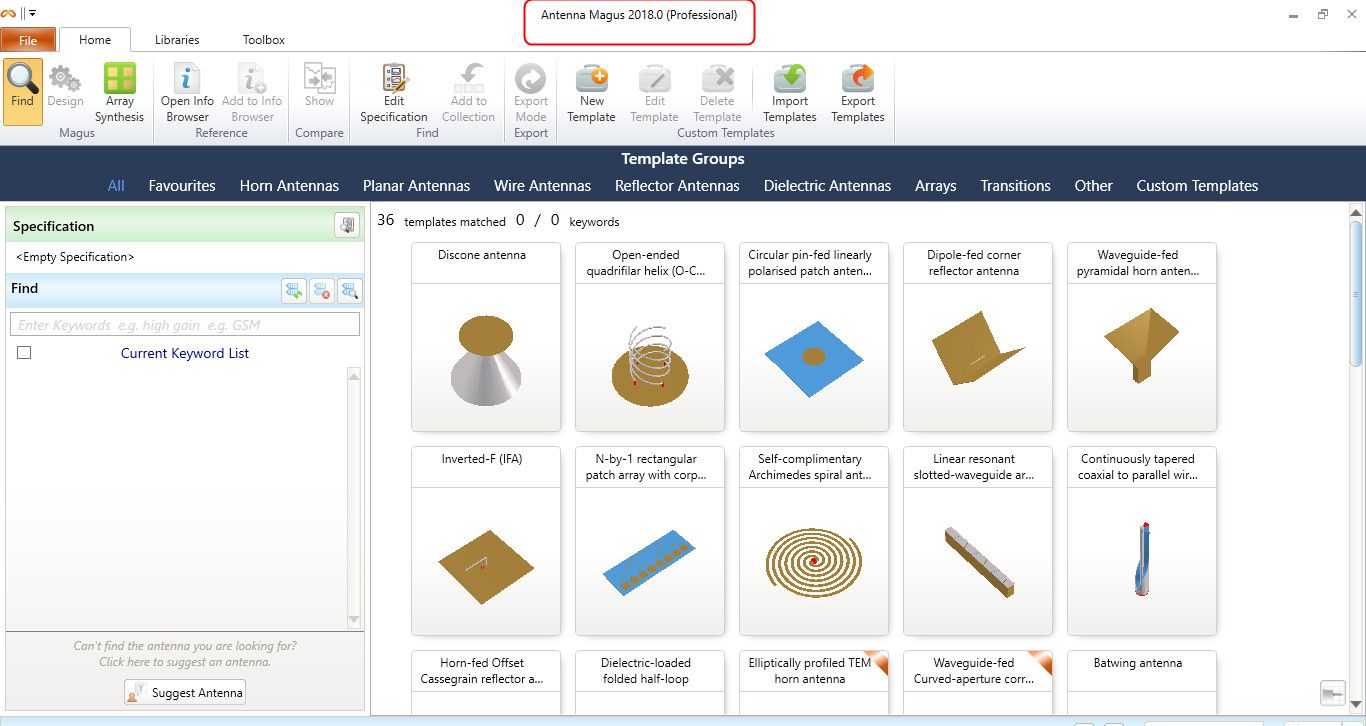The image size is (1366, 726).
Task: Select the Find tool in ribbon
Action: tap(23, 91)
